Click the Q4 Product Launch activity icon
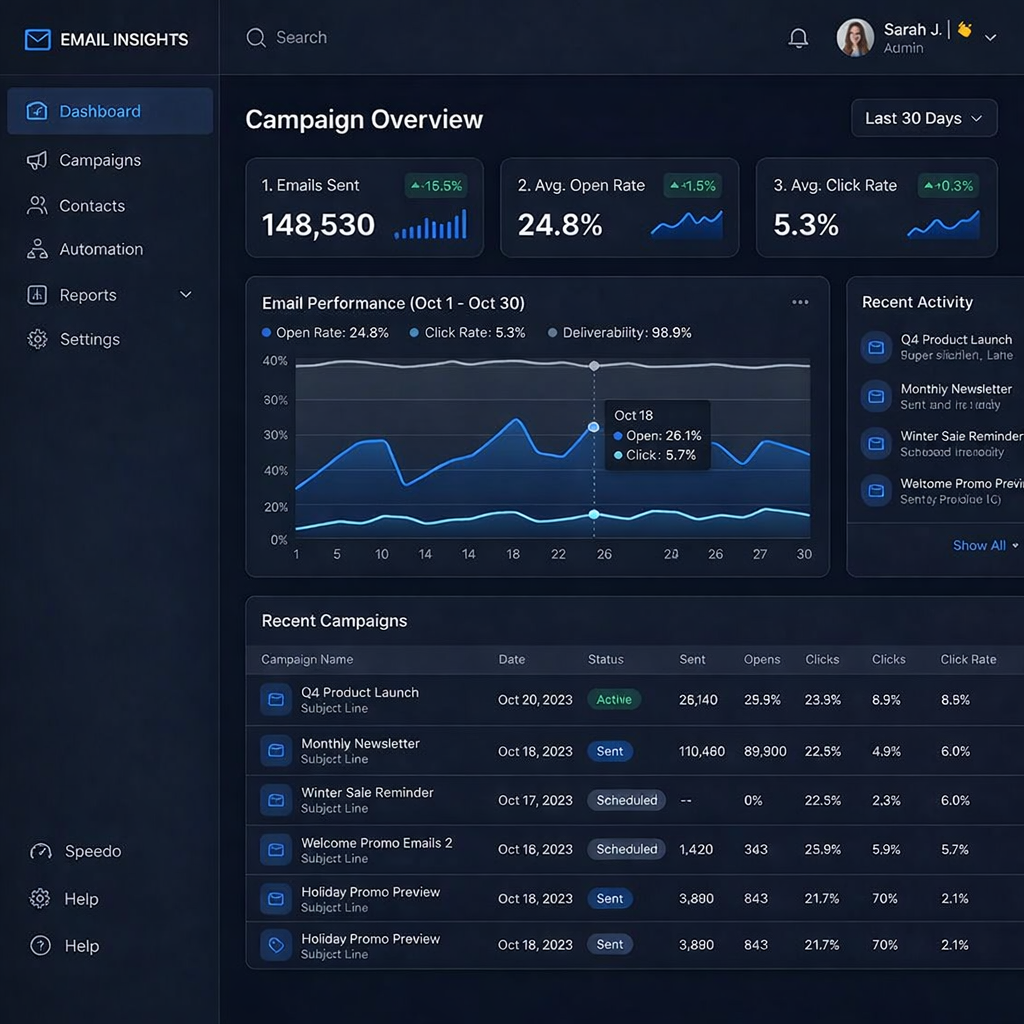This screenshot has width=1024, height=1024. pos(876,347)
